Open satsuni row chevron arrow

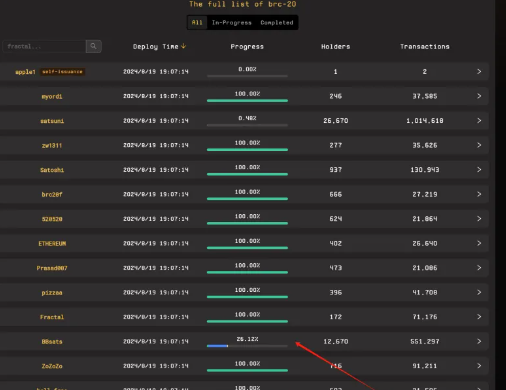[x=479, y=120]
